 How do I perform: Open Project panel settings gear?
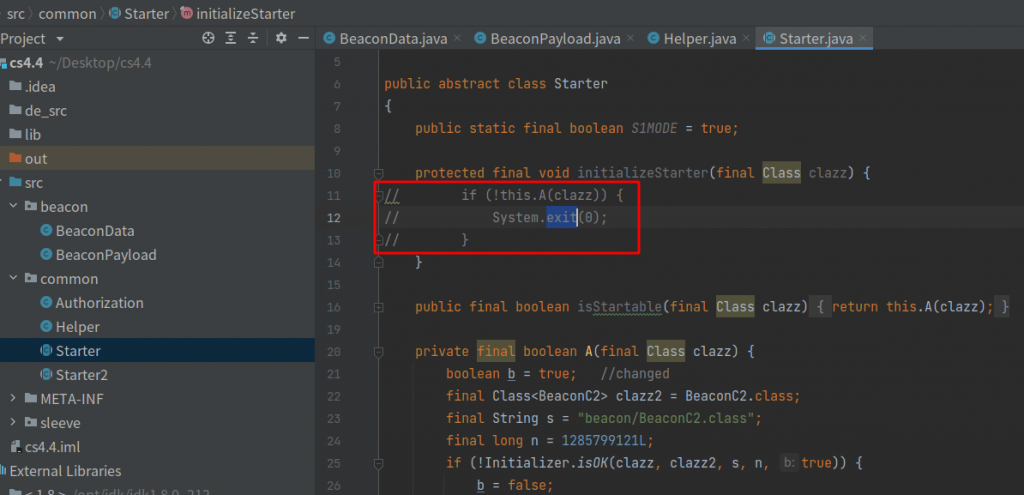point(281,39)
